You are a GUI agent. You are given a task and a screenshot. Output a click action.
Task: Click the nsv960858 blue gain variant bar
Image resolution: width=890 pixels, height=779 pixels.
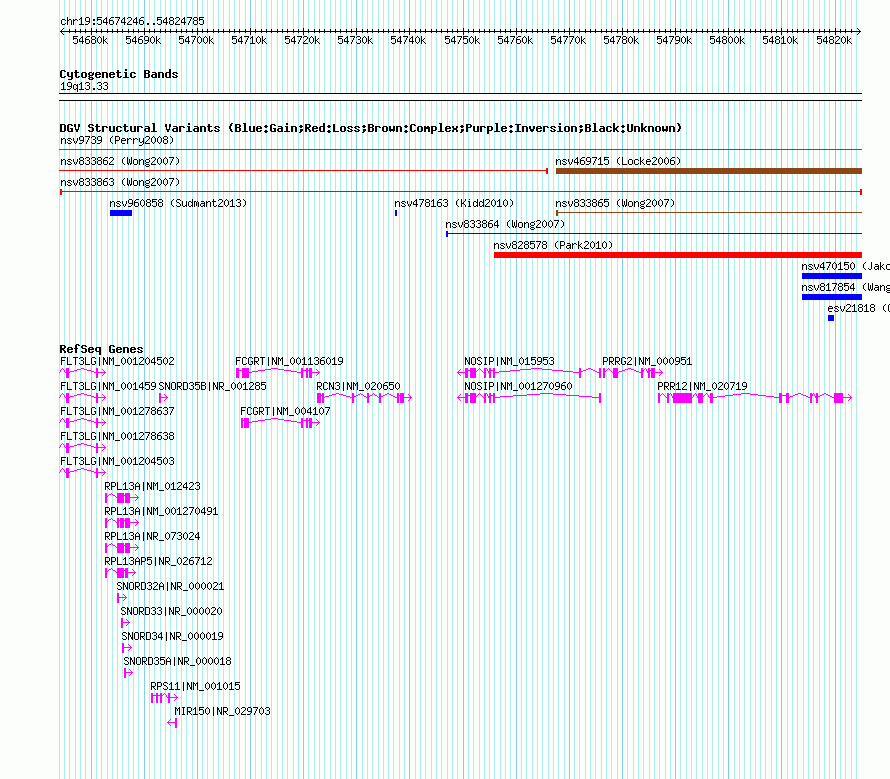121,213
